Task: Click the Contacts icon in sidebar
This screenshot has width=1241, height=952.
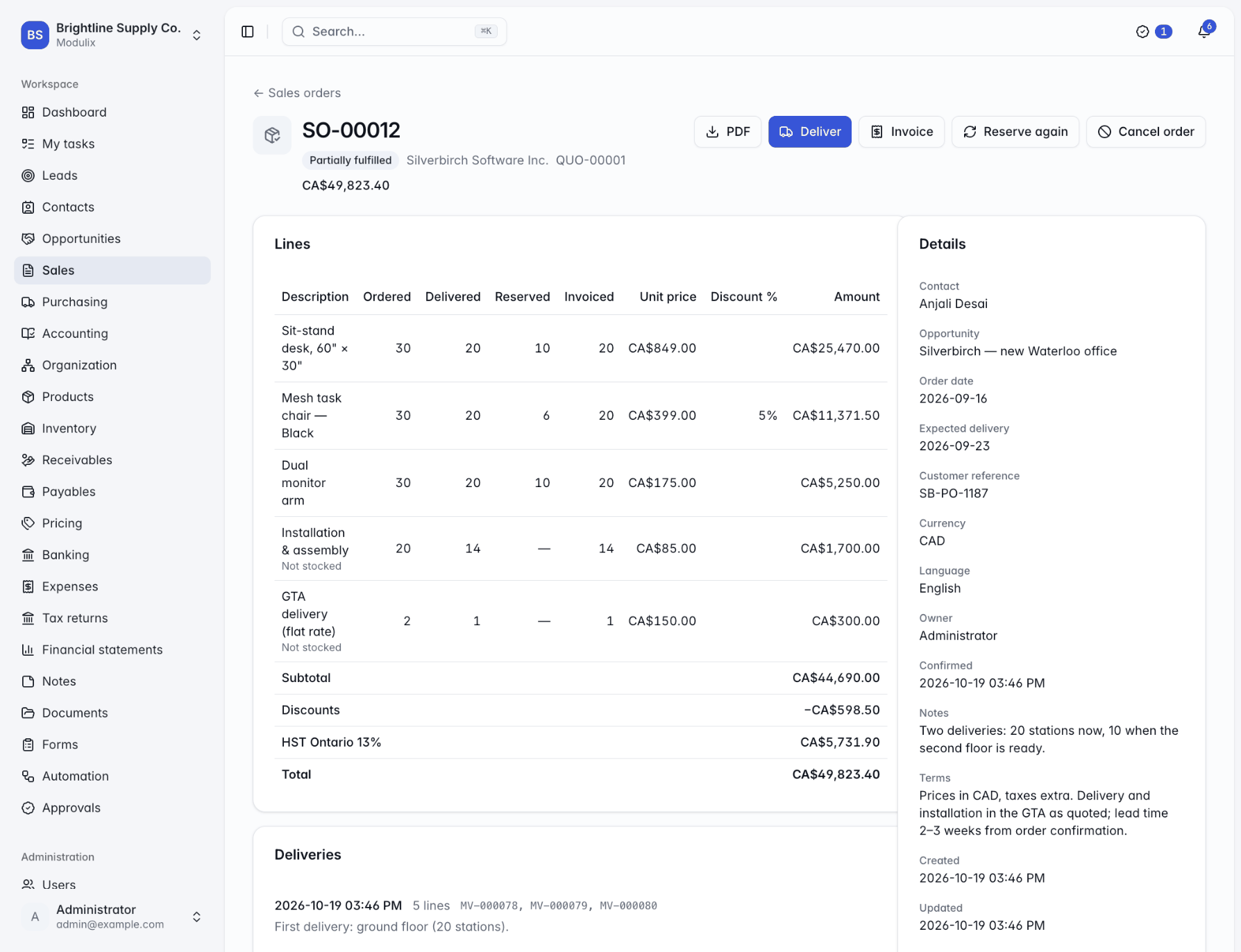Action: 28,207
